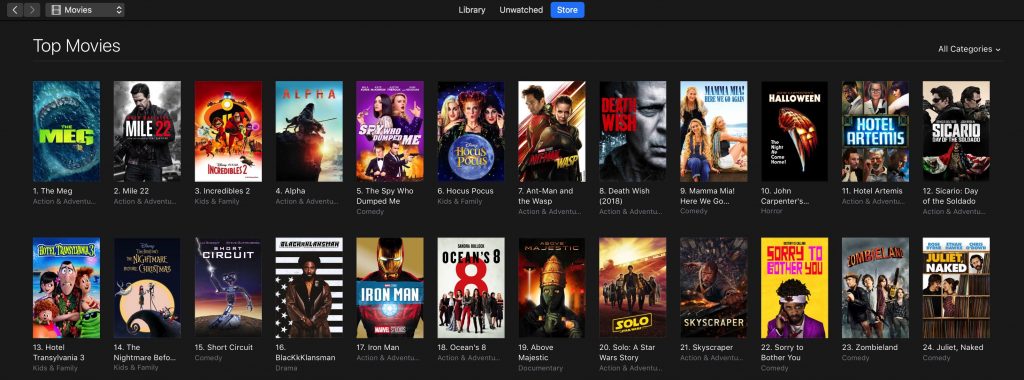The width and height of the screenshot is (1024, 380).
Task: Go back with the left arrow button
Action: coord(15,10)
